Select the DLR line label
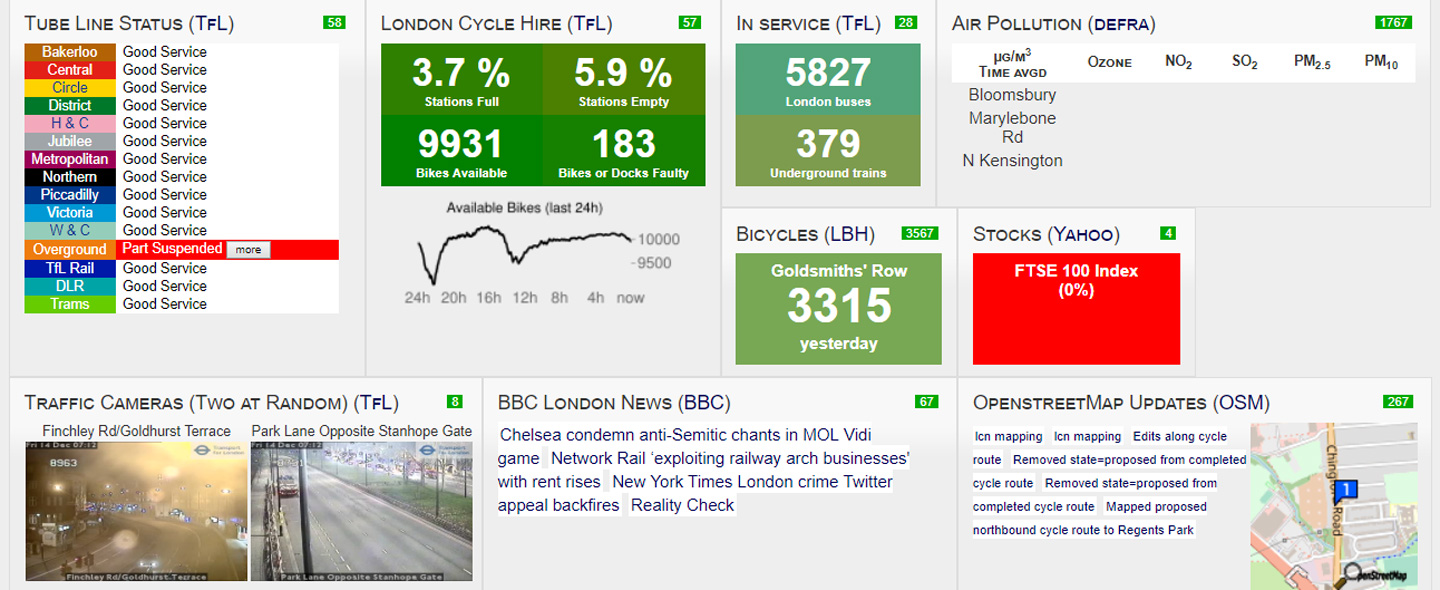 point(70,286)
